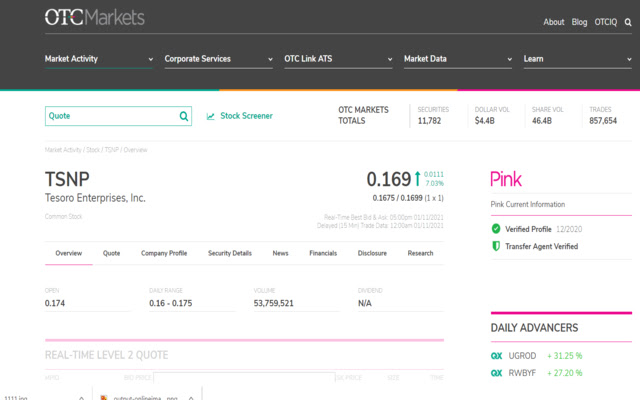Click the green price-up arrow icon
Viewport: 640px width, 400px height.
(x=417, y=179)
